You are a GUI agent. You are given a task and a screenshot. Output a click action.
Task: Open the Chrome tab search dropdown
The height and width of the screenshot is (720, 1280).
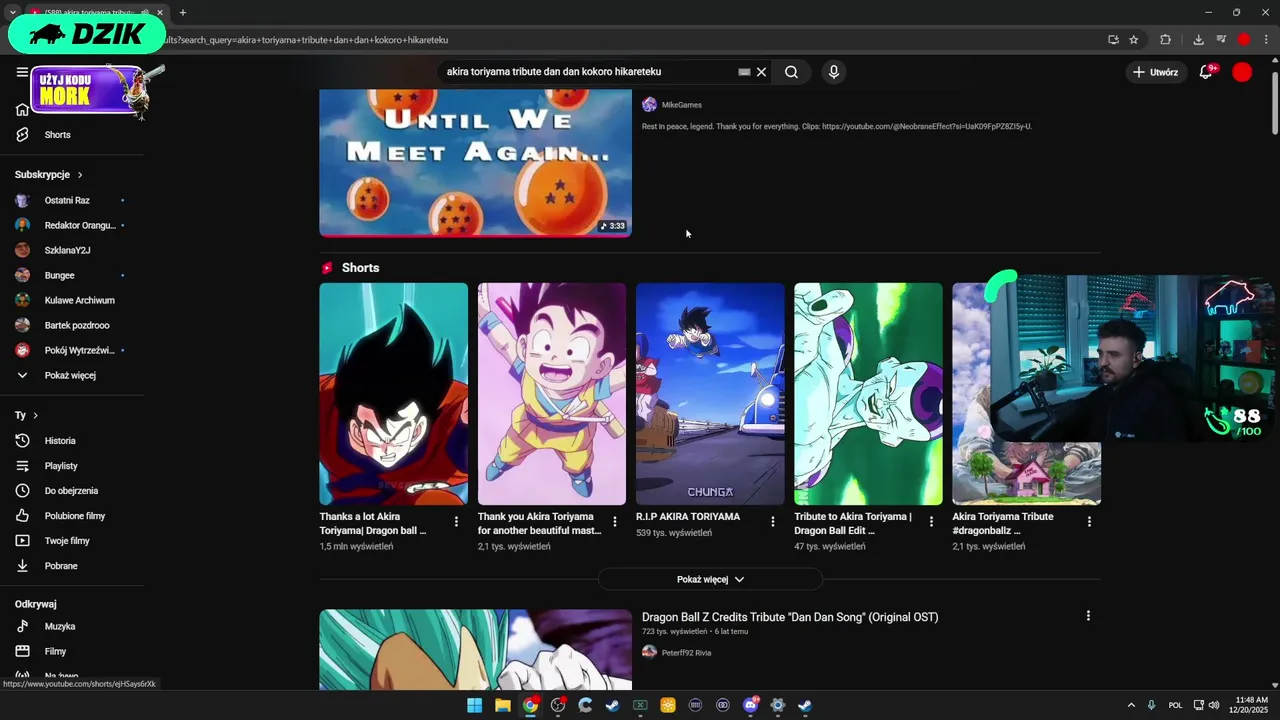tap(12, 13)
